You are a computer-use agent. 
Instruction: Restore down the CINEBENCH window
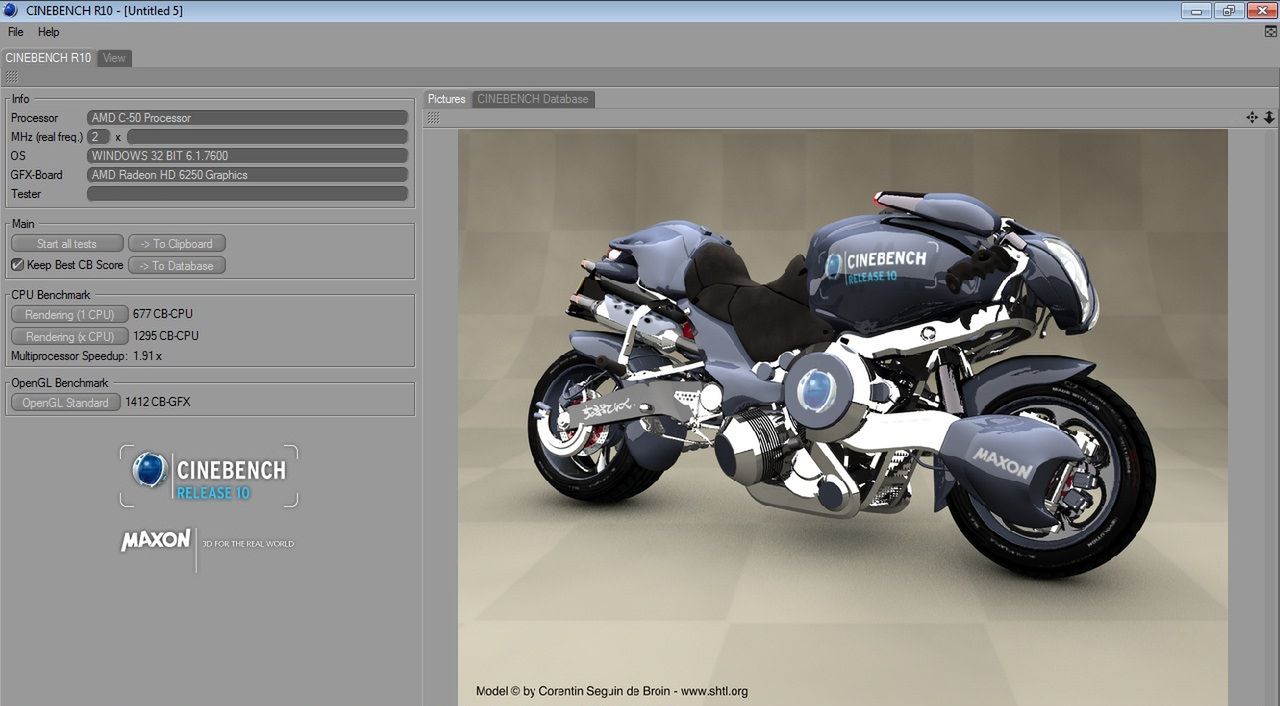pos(1229,11)
